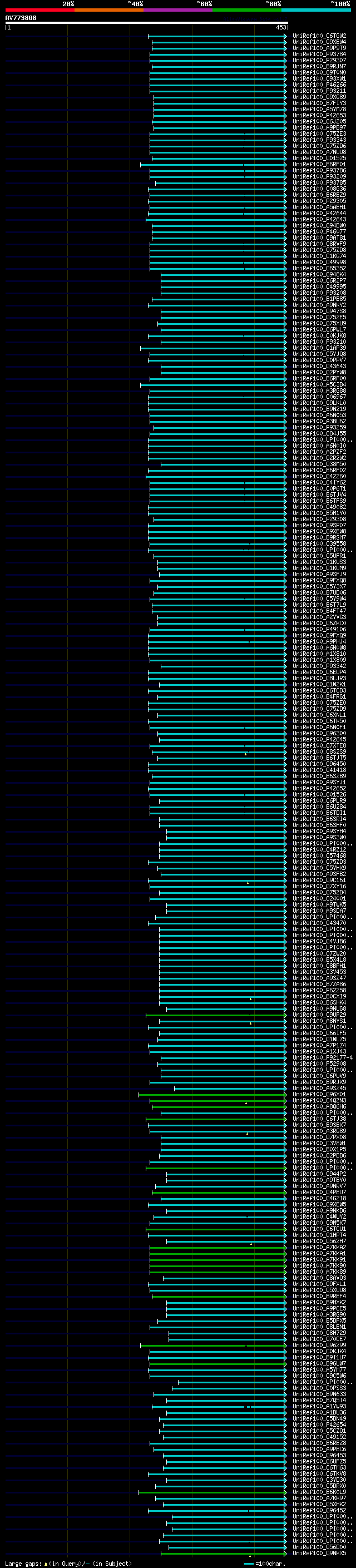Open hit UniRef100_A5YM78
The image size is (356, 1568).
point(319,109)
